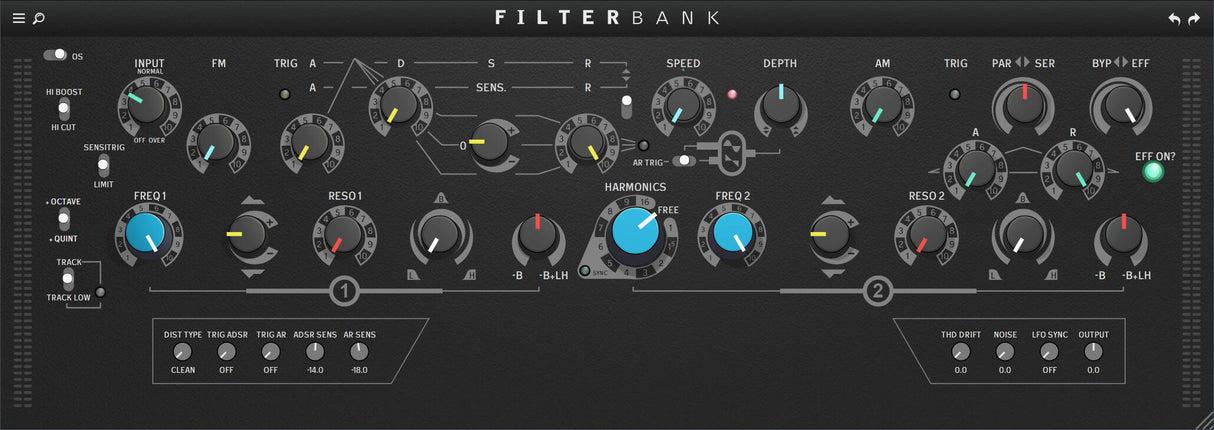
Task: Click the down arrow below filter 2 modulation knob
Action: [x=833, y=272]
